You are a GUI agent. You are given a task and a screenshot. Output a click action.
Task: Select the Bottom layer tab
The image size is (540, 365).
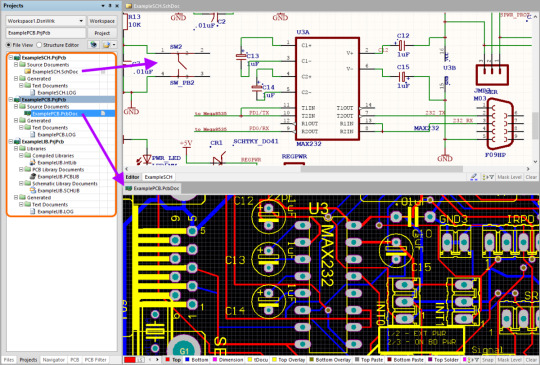tap(197, 360)
